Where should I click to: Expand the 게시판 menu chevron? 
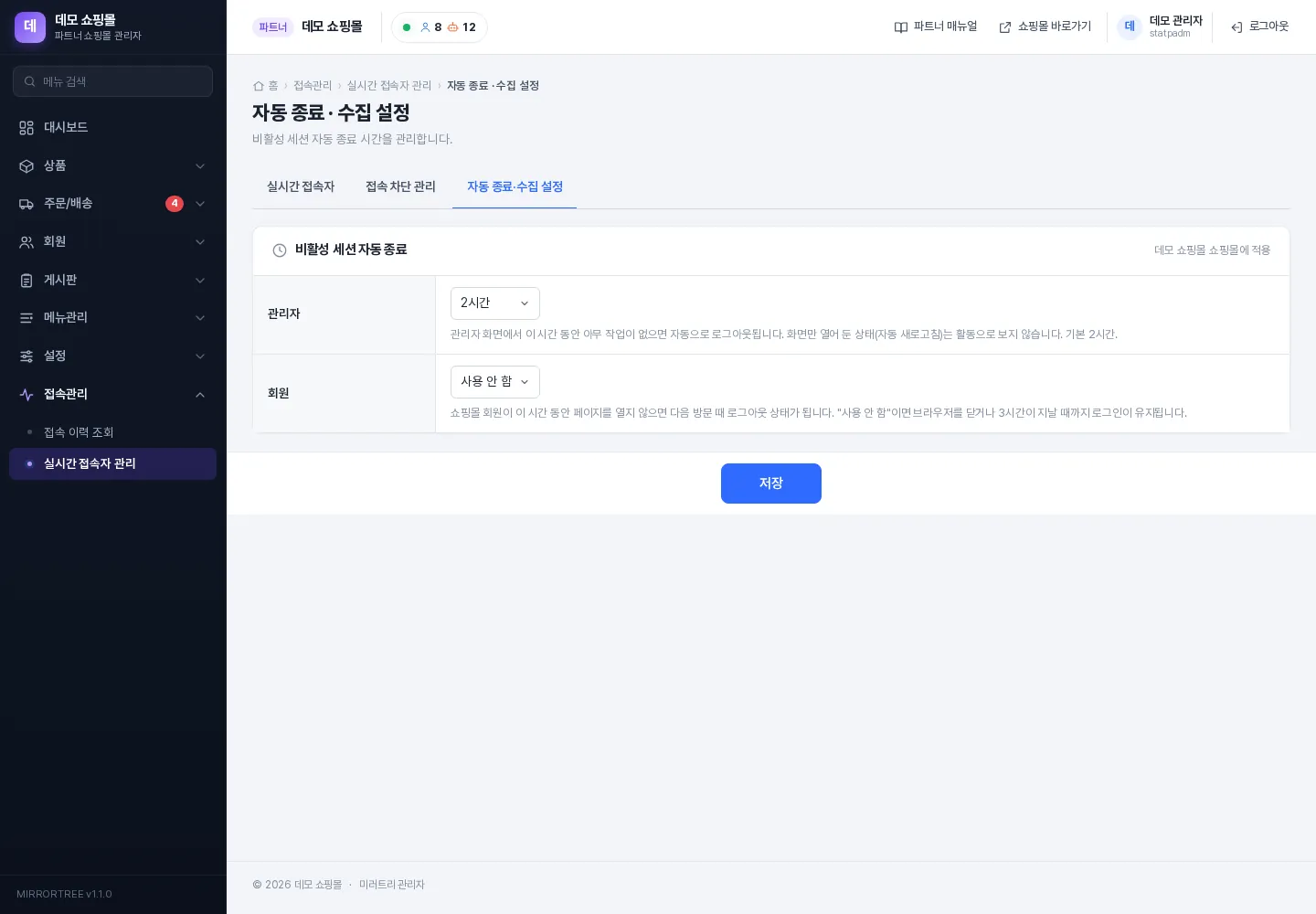tap(200, 281)
